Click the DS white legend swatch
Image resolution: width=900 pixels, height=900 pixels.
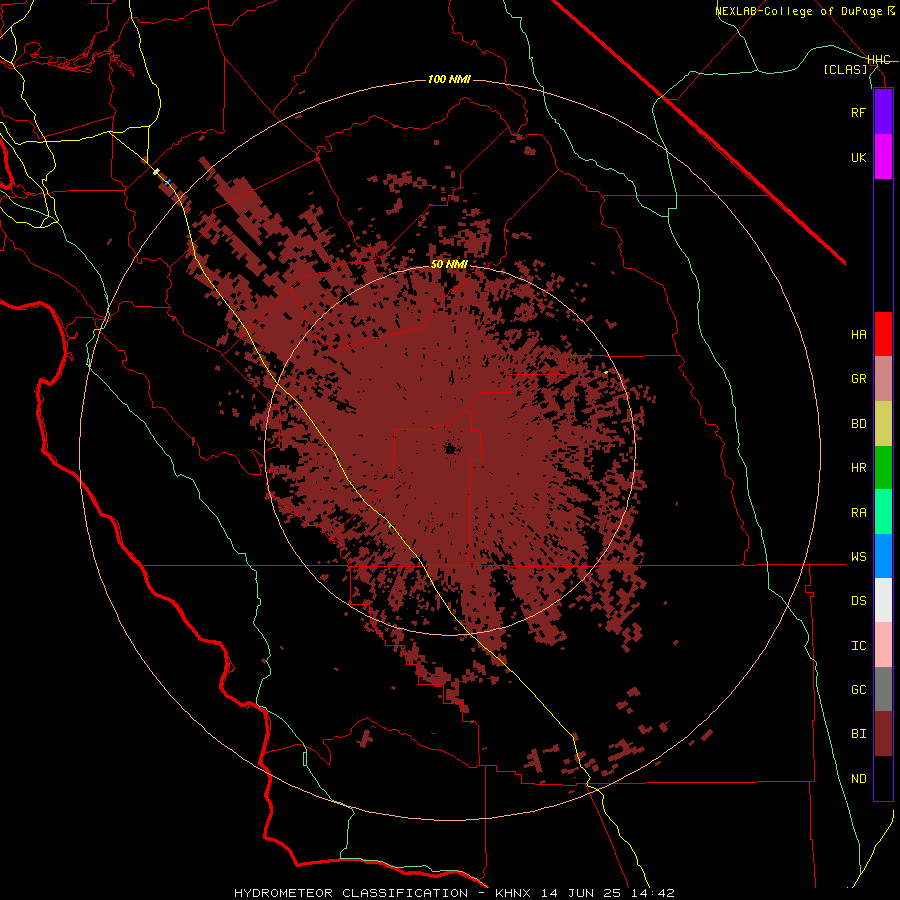(883, 600)
